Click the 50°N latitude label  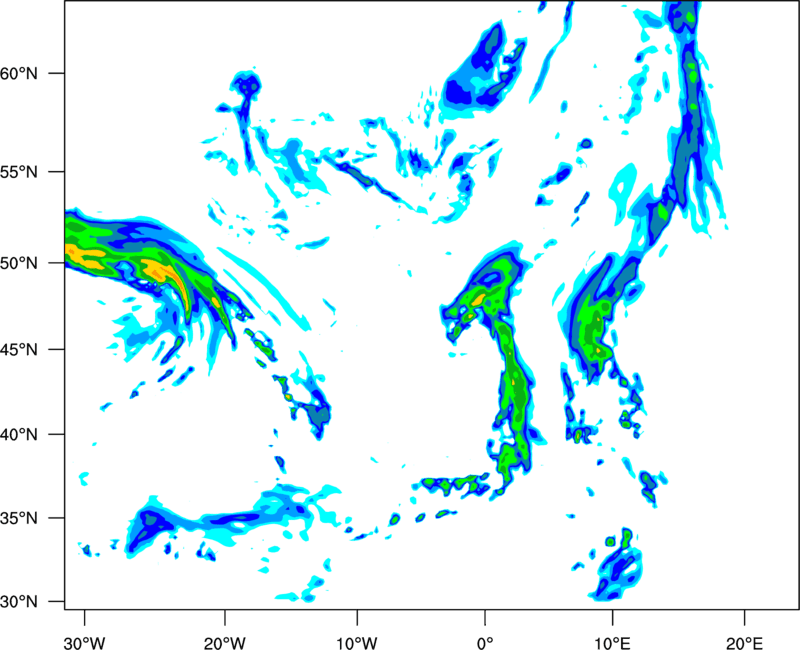(x=19, y=263)
